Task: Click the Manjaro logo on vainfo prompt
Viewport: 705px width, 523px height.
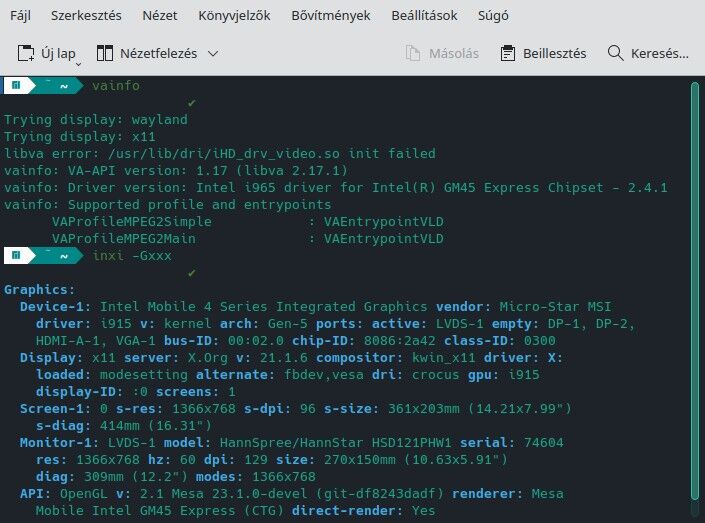Action: 16,85
